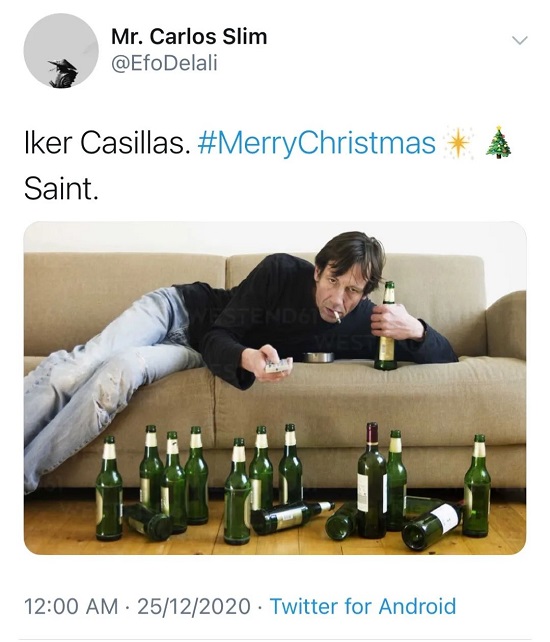Open the Twitter for Android source link
The image size is (550, 642).
pyautogui.click(x=362, y=606)
